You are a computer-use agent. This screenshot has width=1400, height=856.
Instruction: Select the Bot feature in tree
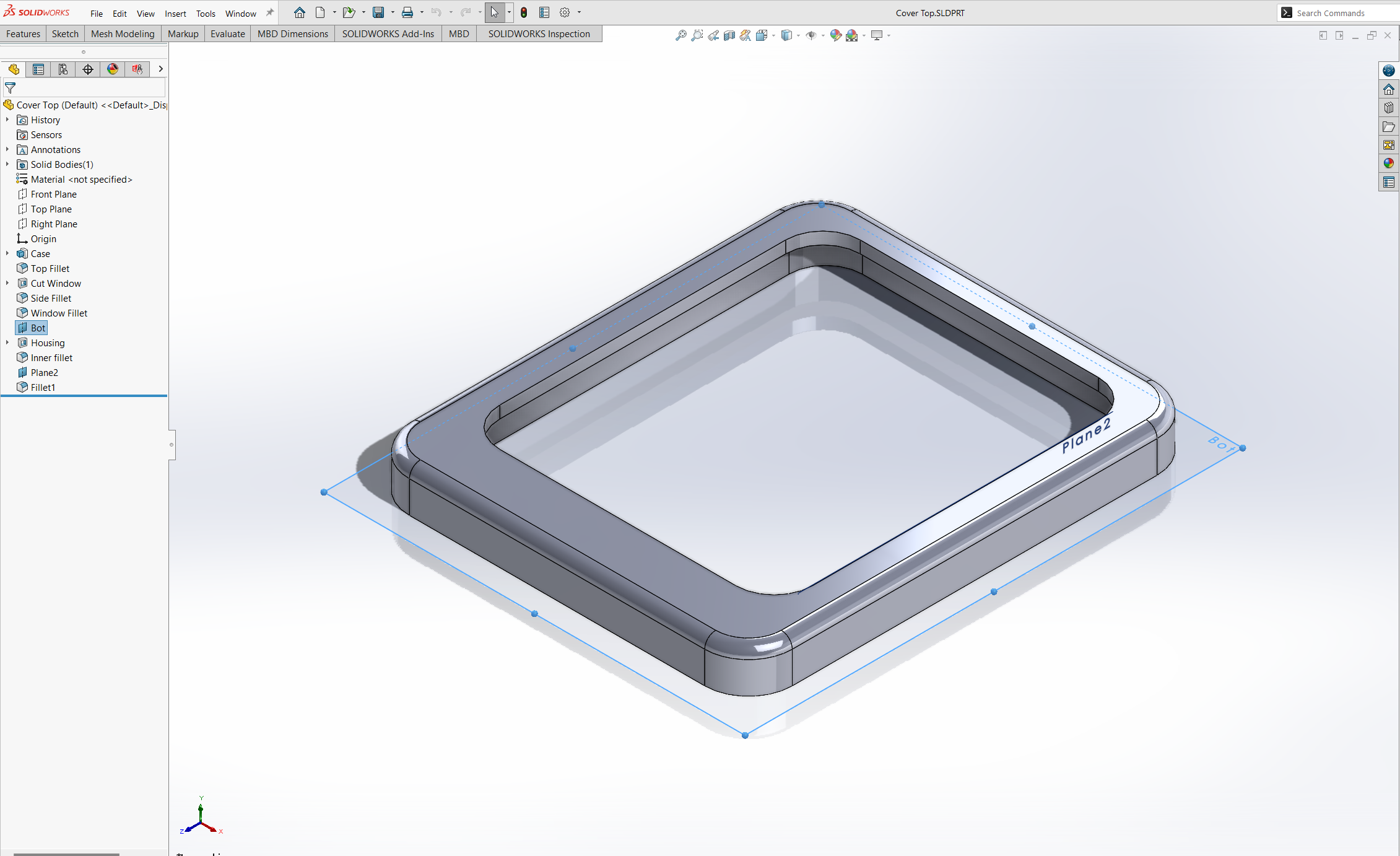[x=38, y=328]
